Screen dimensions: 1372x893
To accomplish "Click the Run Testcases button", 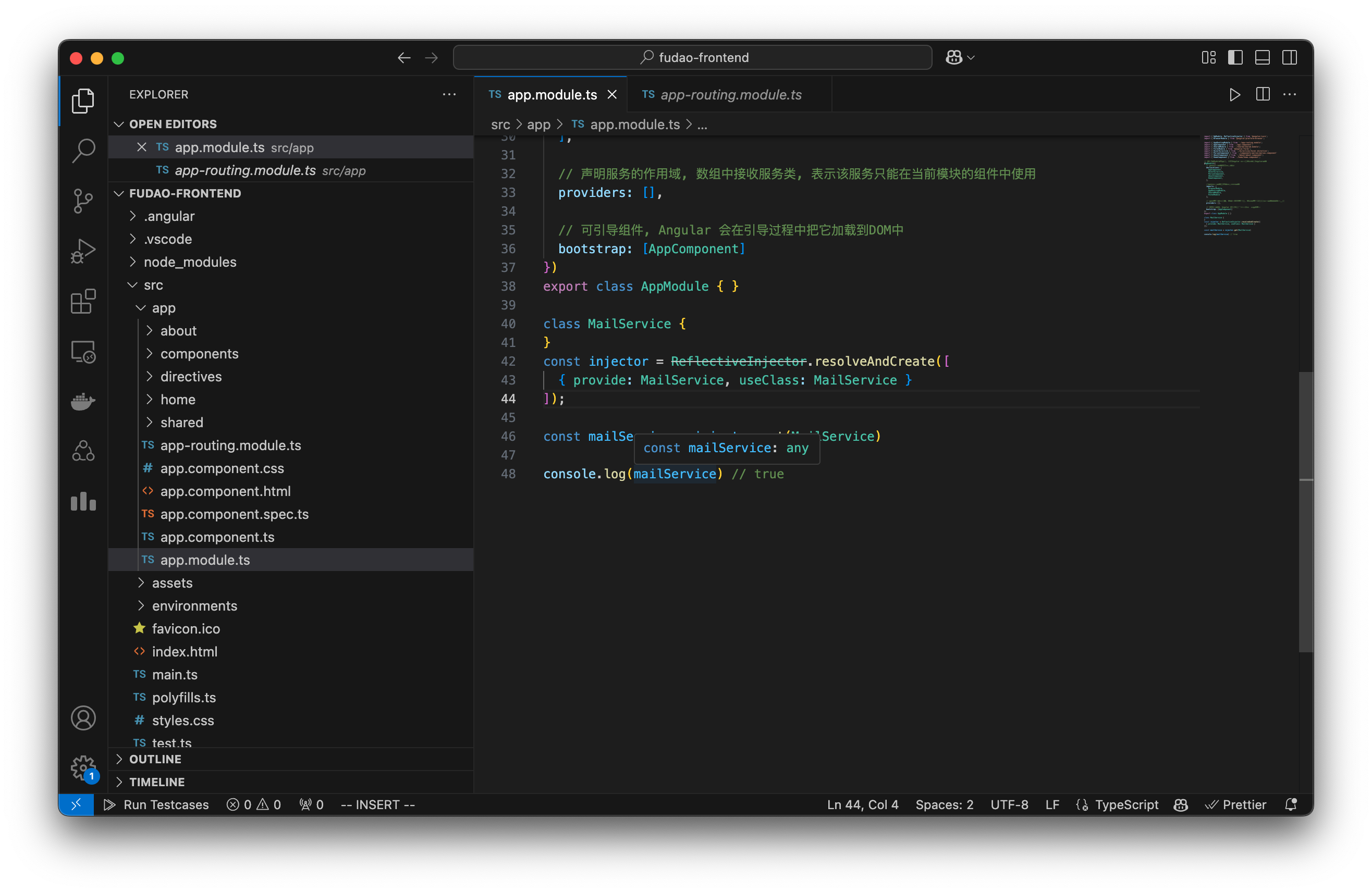I will [x=157, y=804].
